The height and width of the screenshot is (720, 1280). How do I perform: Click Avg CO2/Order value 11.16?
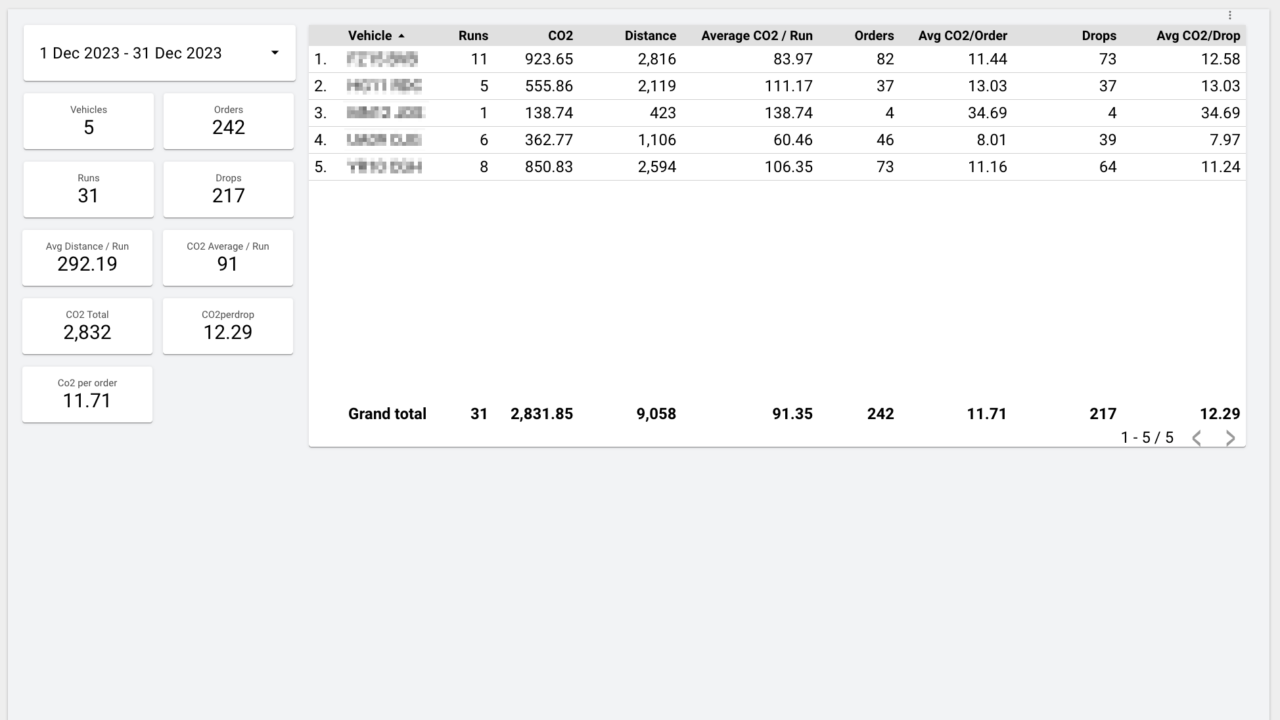987,167
